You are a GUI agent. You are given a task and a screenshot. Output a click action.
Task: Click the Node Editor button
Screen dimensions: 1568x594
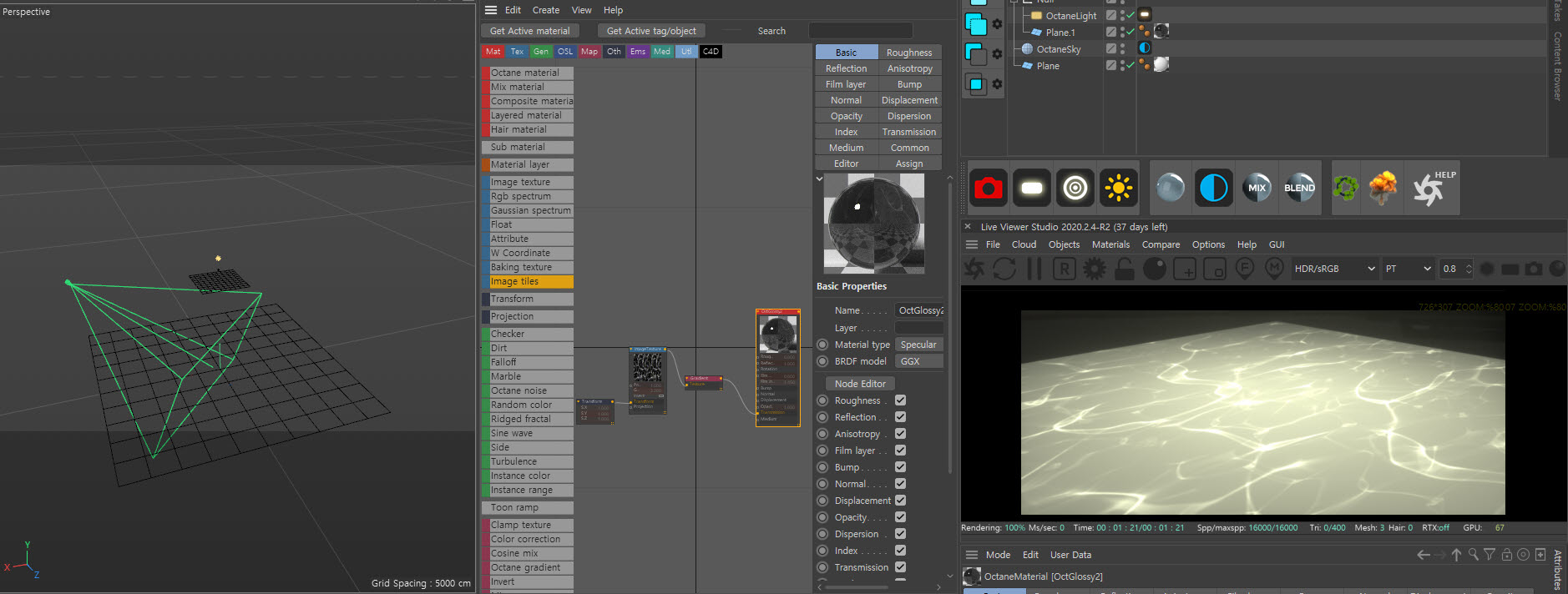pyautogui.click(x=860, y=384)
